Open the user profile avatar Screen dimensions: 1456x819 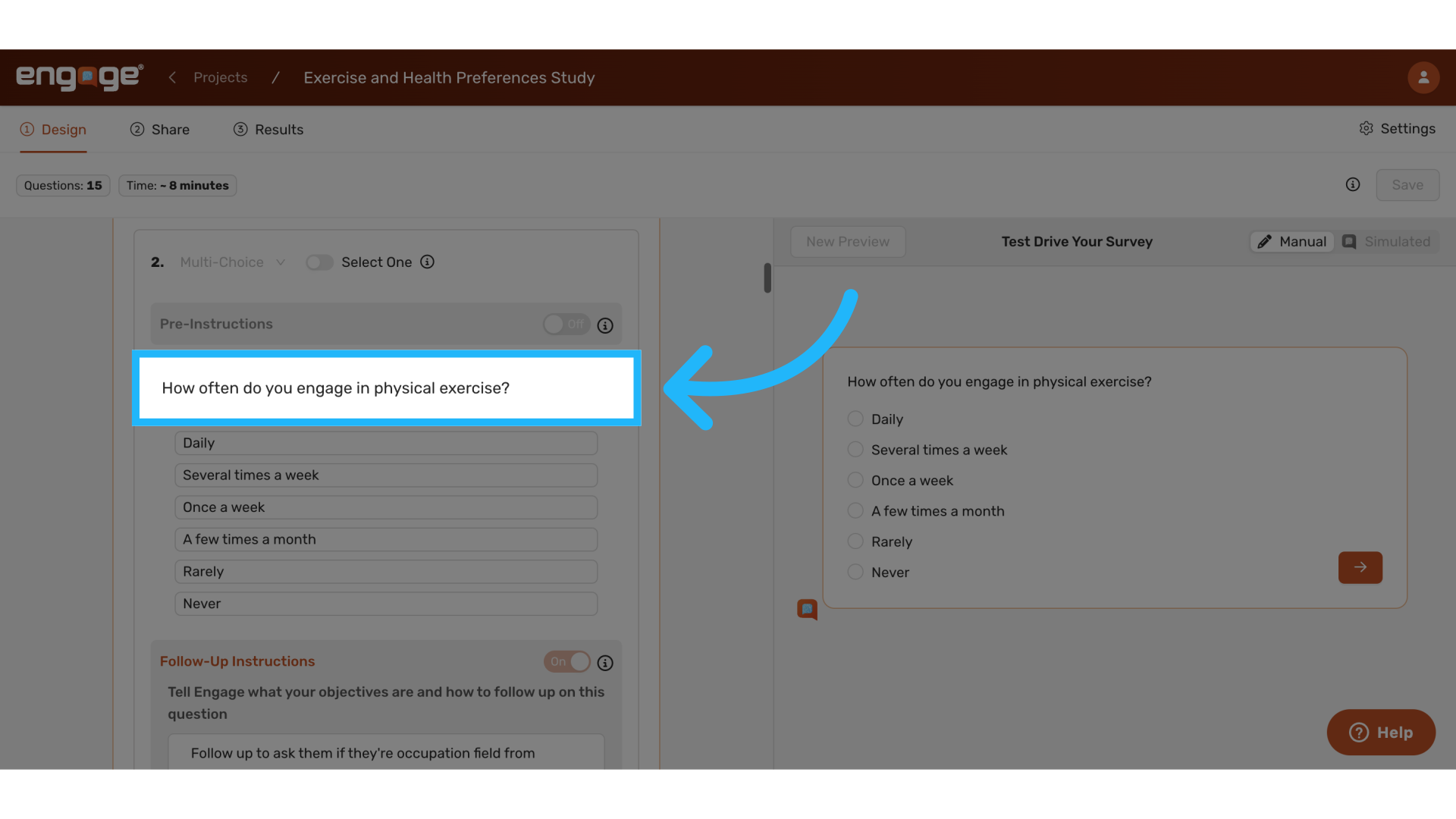coord(1423,77)
